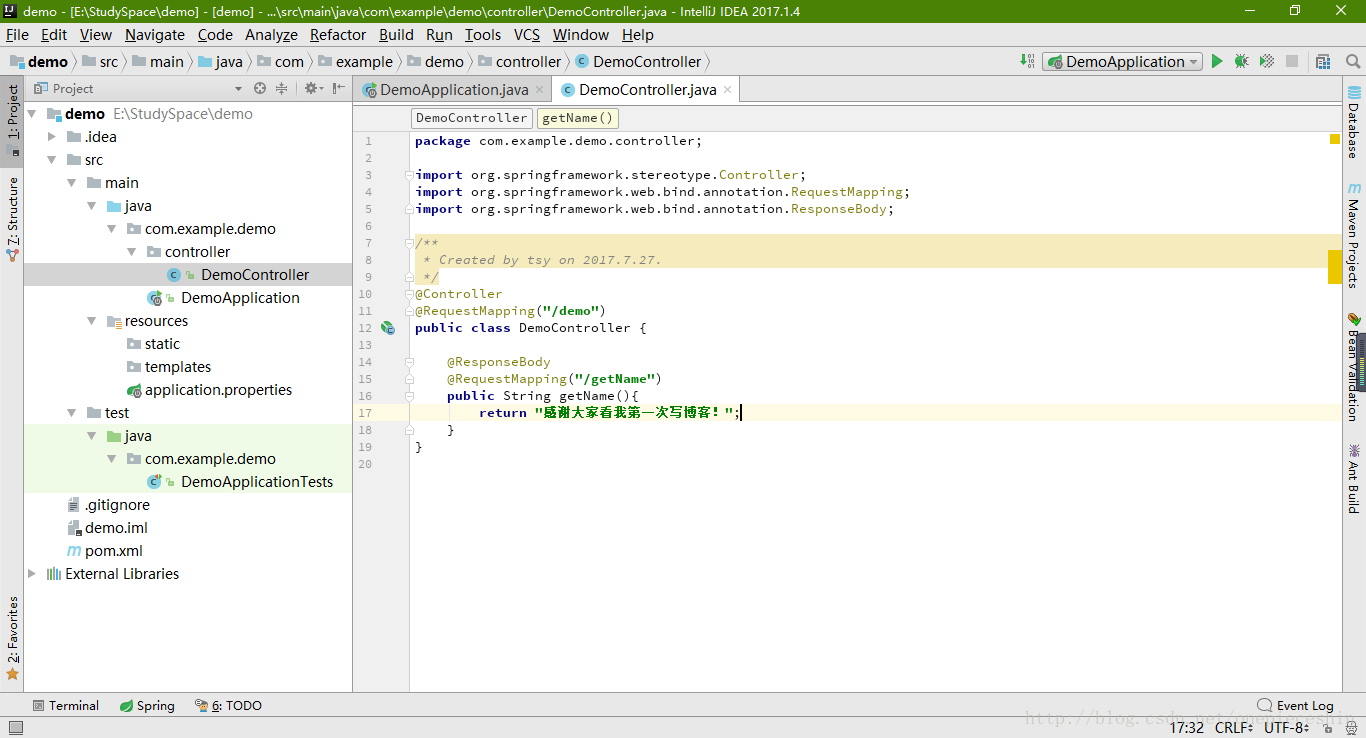Select DemoApplicationTests in project tree
The height and width of the screenshot is (738, 1366).
(x=257, y=482)
